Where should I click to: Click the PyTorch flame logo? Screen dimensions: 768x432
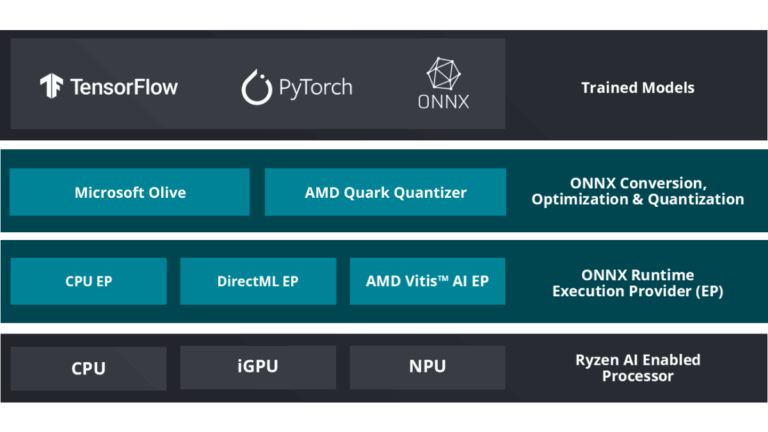[256, 87]
